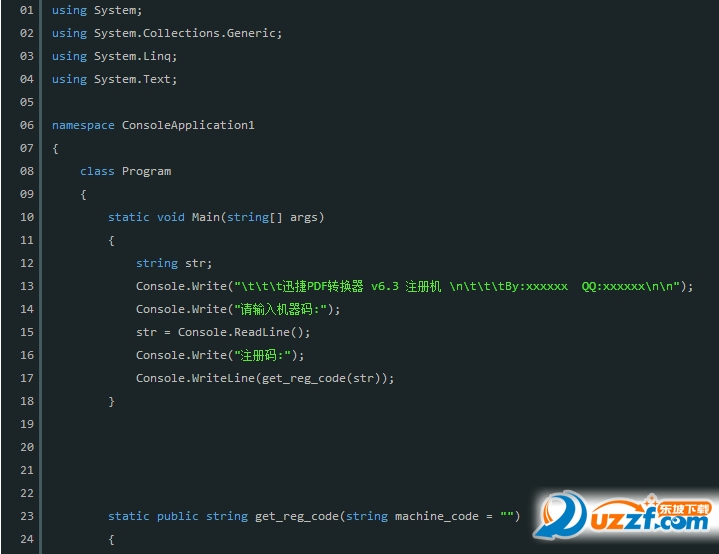Image resolution: width=719 pixels, height=554 pixels.
Task: Click 'System.Collections.Generic;' on line 02
Action: [x=188, y=33]
